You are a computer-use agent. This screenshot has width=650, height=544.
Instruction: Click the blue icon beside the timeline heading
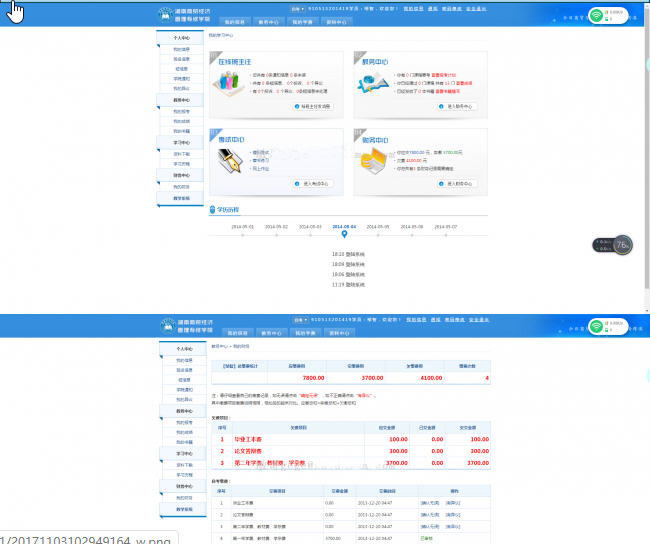coord(212,209)
